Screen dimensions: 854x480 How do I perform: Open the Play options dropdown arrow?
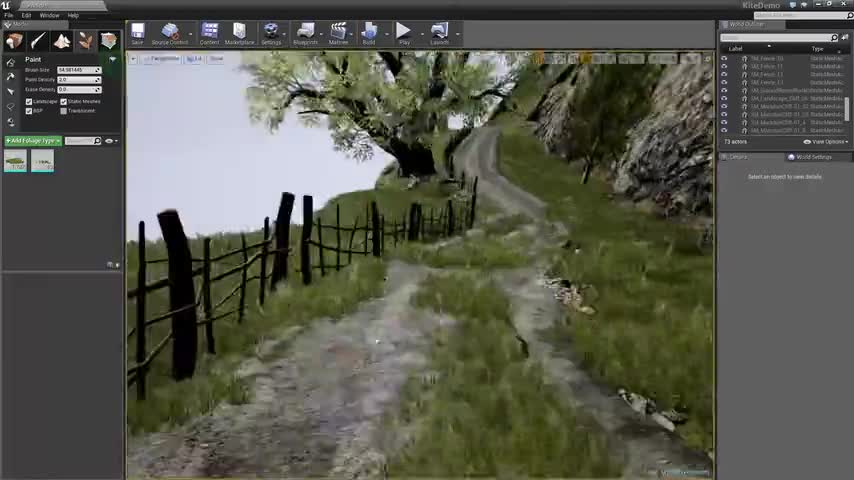422,34
